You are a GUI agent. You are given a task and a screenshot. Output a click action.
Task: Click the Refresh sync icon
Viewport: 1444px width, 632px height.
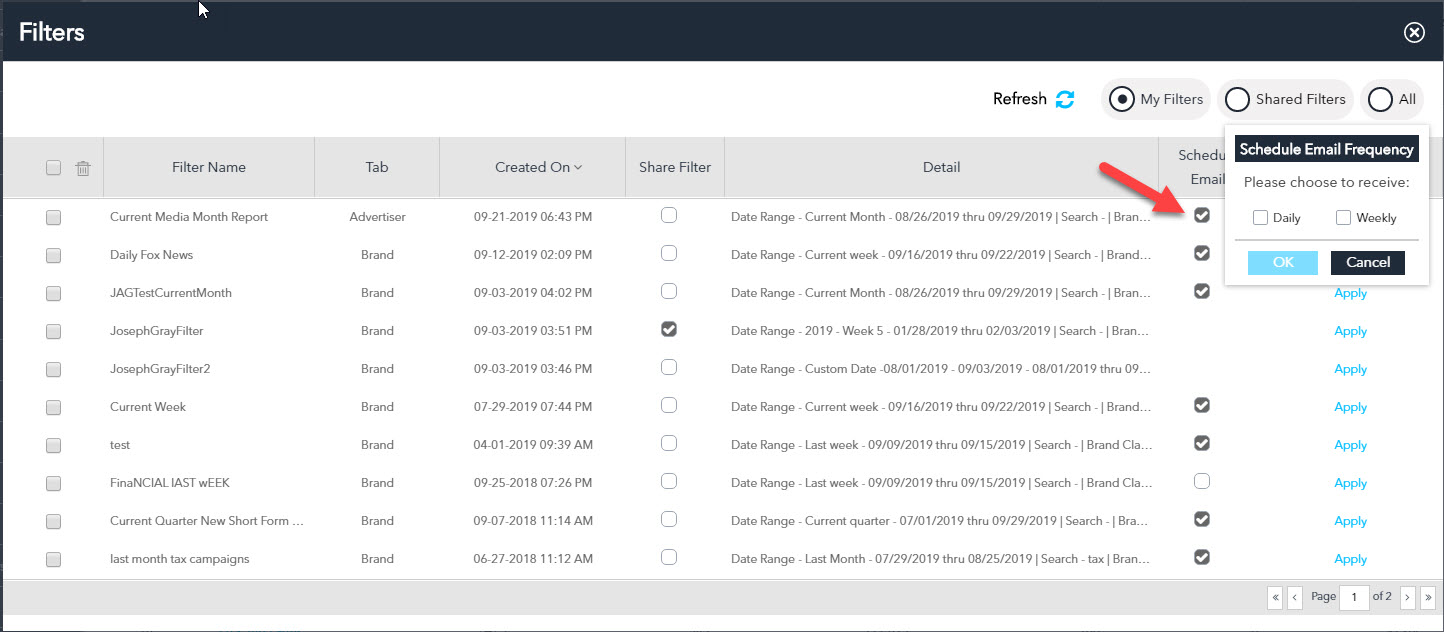[x=1065, y=99]
